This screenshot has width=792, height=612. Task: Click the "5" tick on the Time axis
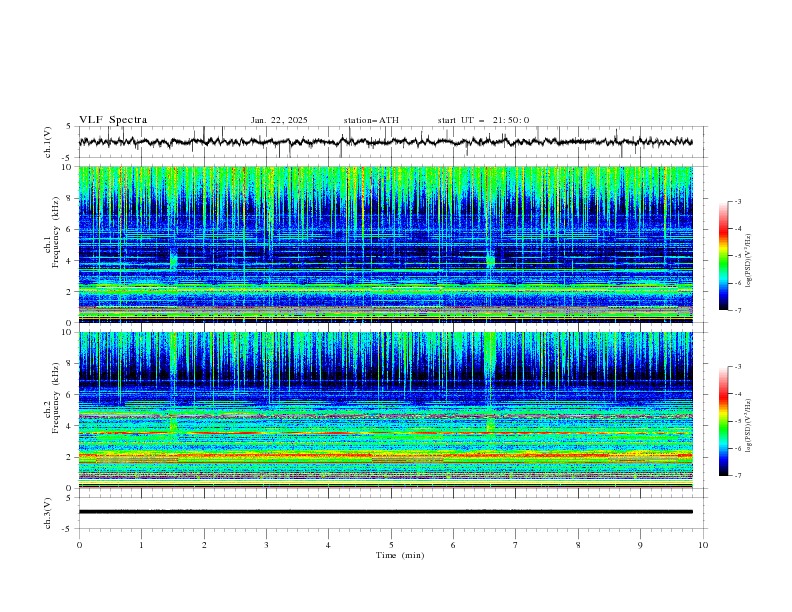pos(391,545)
